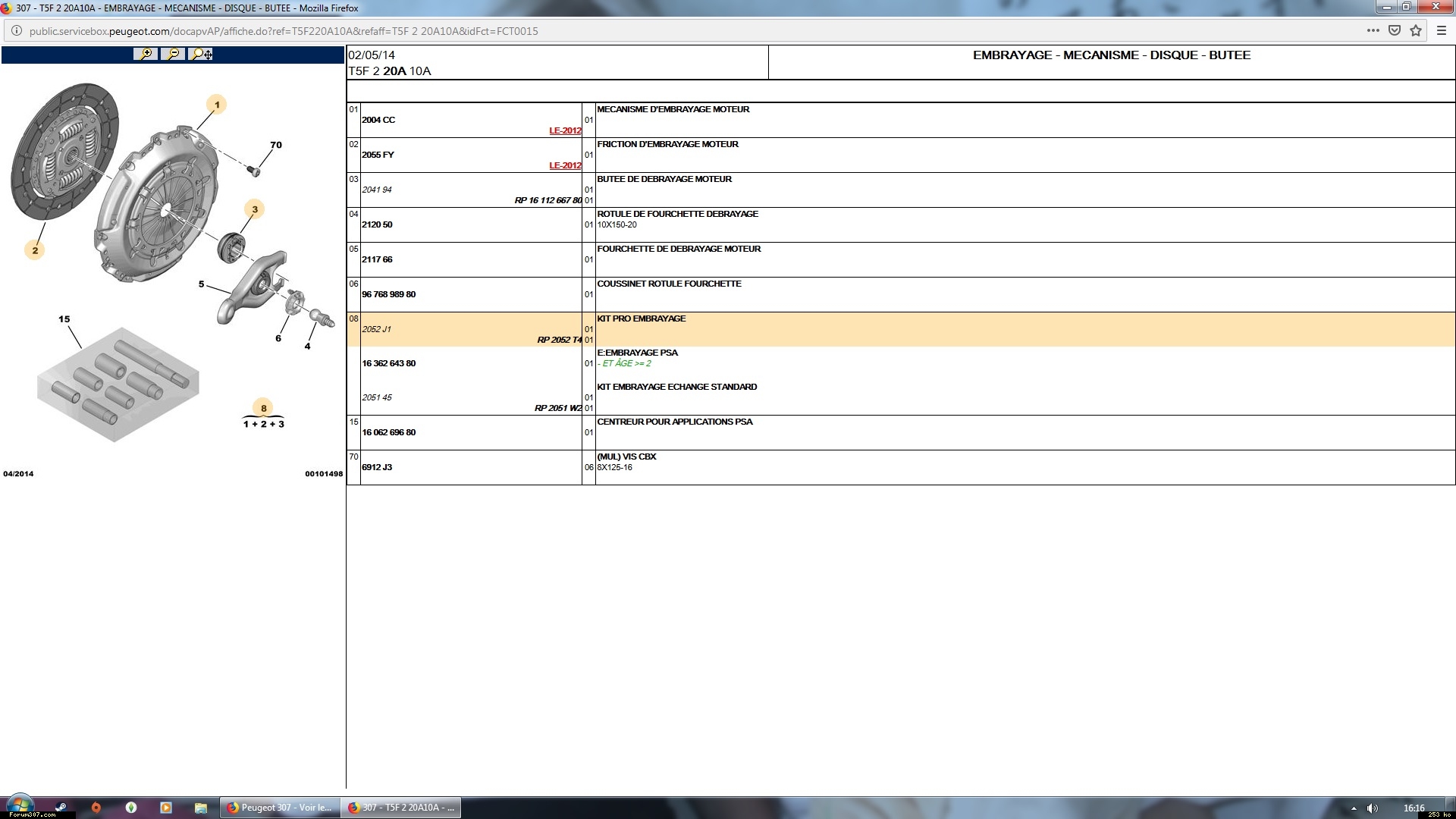The image size is (1456, 819).
Task: Switch to 307 - T5F 2 20A10A window
Action: (401, 808)
